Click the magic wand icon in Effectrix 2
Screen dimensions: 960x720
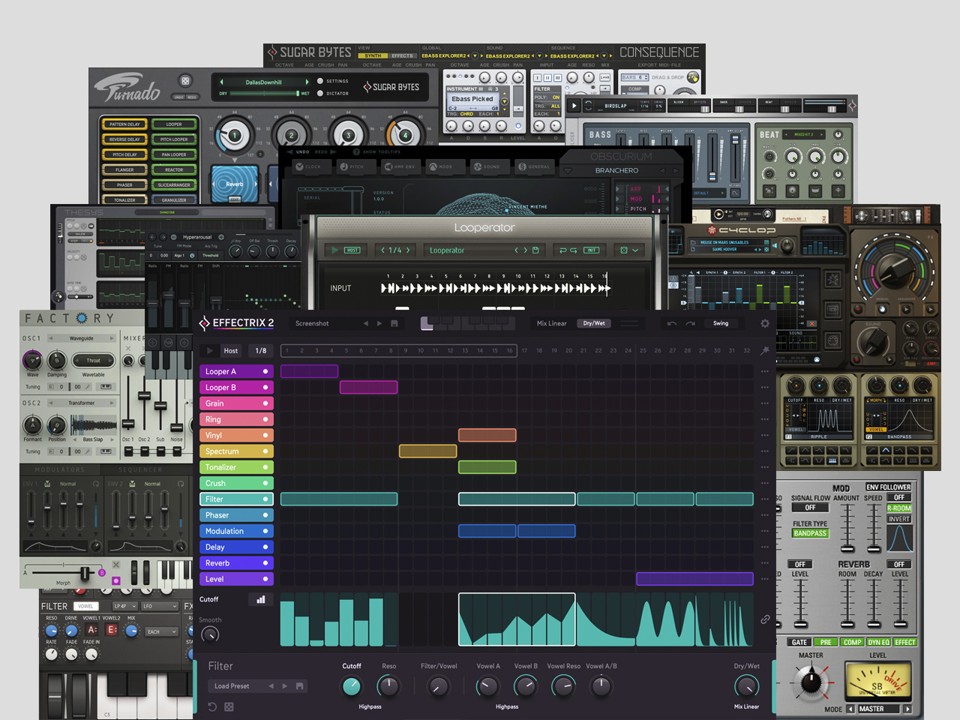pos(765,351)
